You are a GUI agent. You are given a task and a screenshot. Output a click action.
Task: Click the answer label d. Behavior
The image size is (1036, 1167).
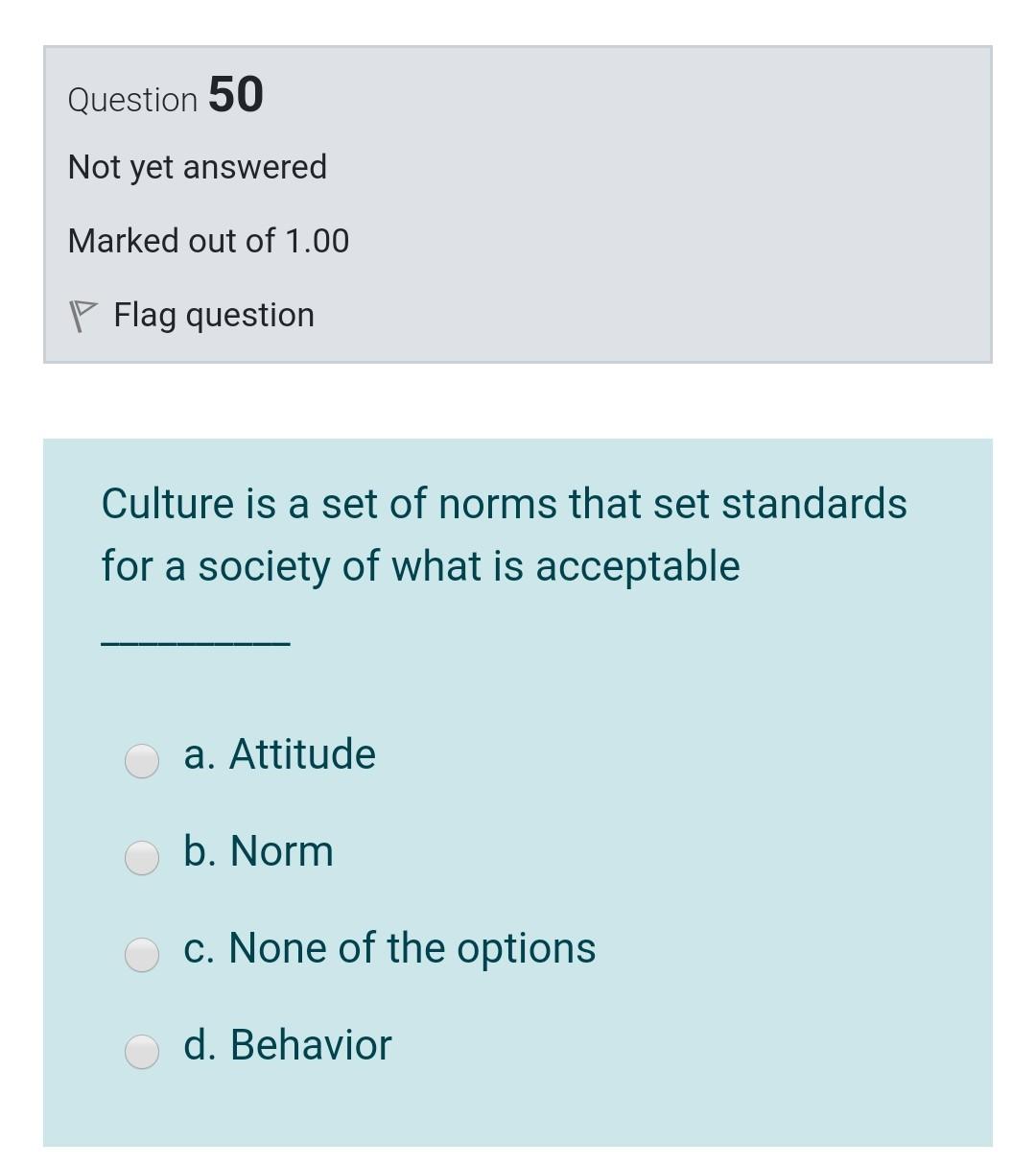tap(287, 1045)
